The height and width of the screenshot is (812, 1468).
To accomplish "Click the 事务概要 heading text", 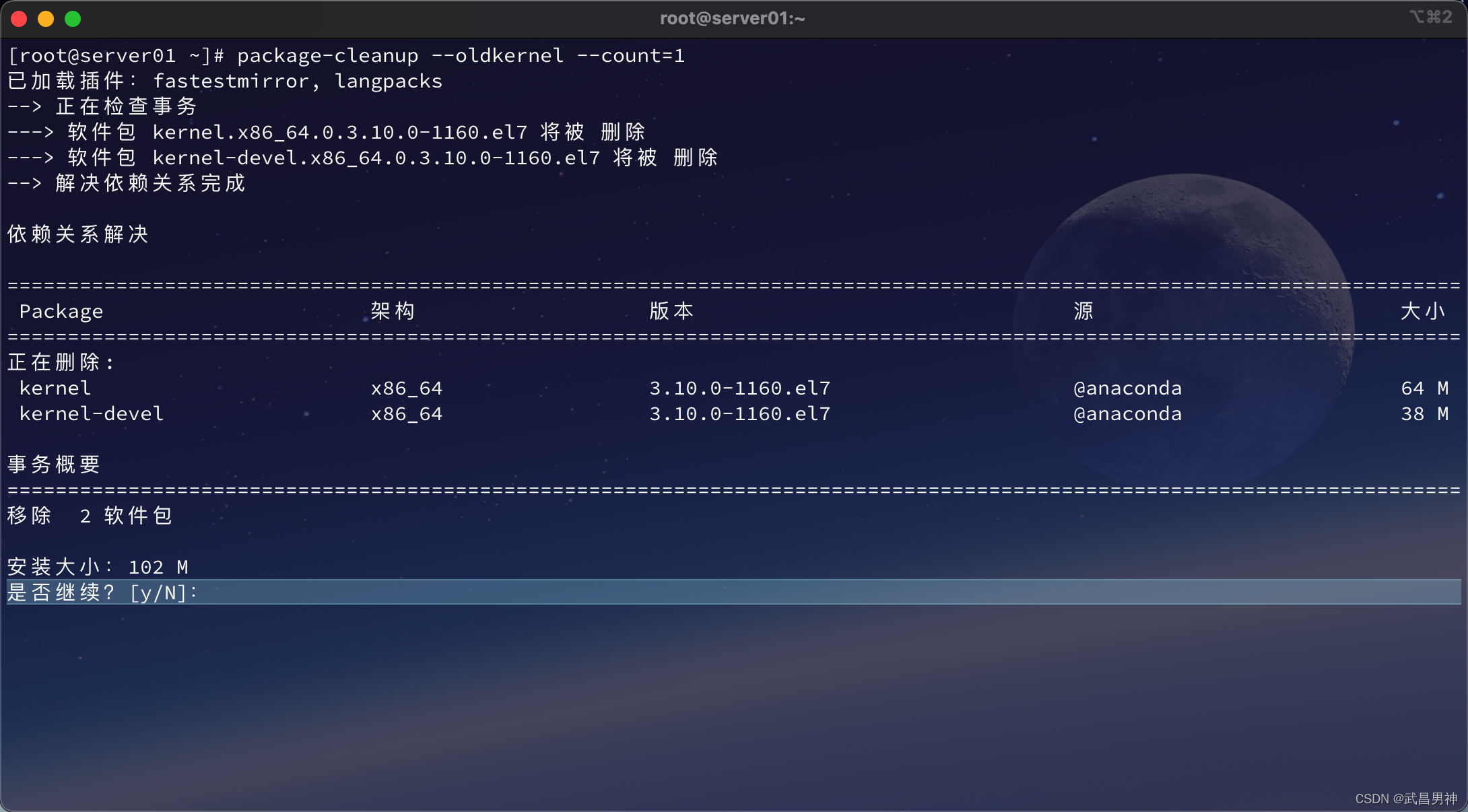I will (54, 465).
